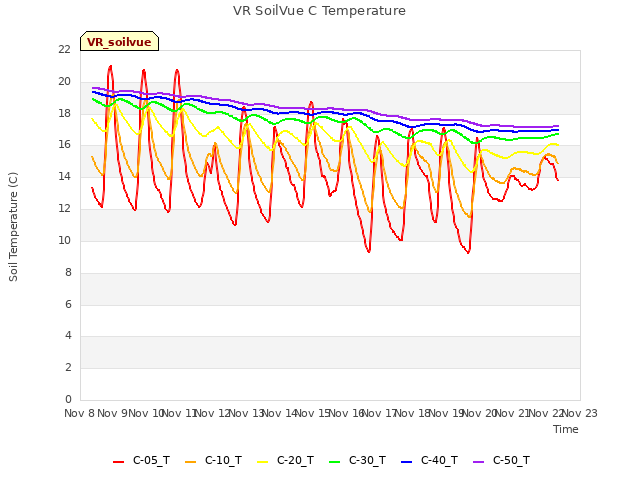This screenshot has width=640, height=480.
Task: Click the Nov 23 x-axis tick label
Action: [580, 413]
